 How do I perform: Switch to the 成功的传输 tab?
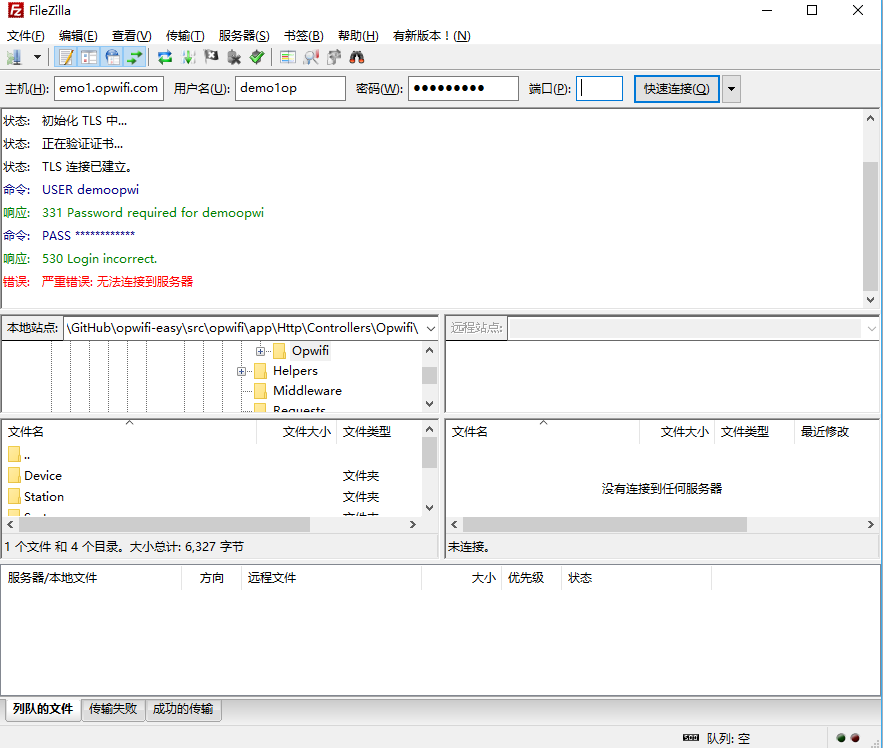coord(183,709)
